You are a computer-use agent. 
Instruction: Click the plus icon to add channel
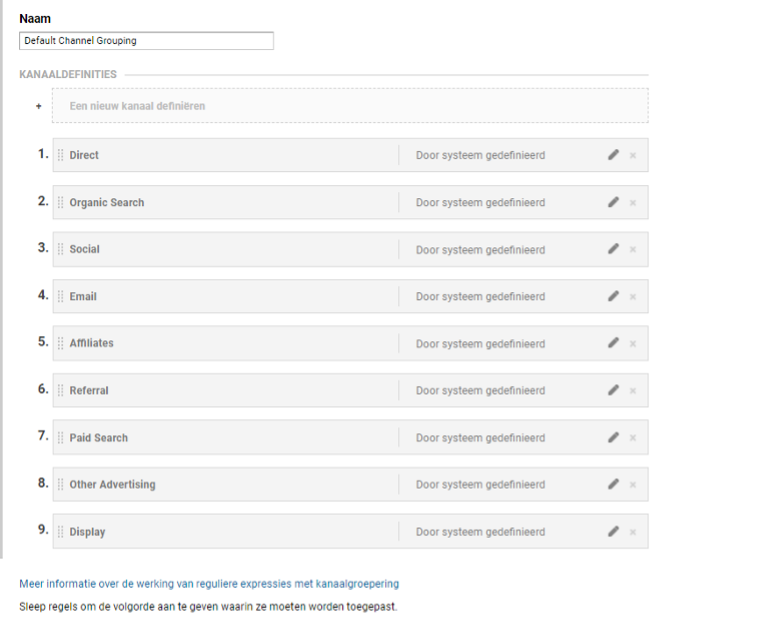point(39,106)
